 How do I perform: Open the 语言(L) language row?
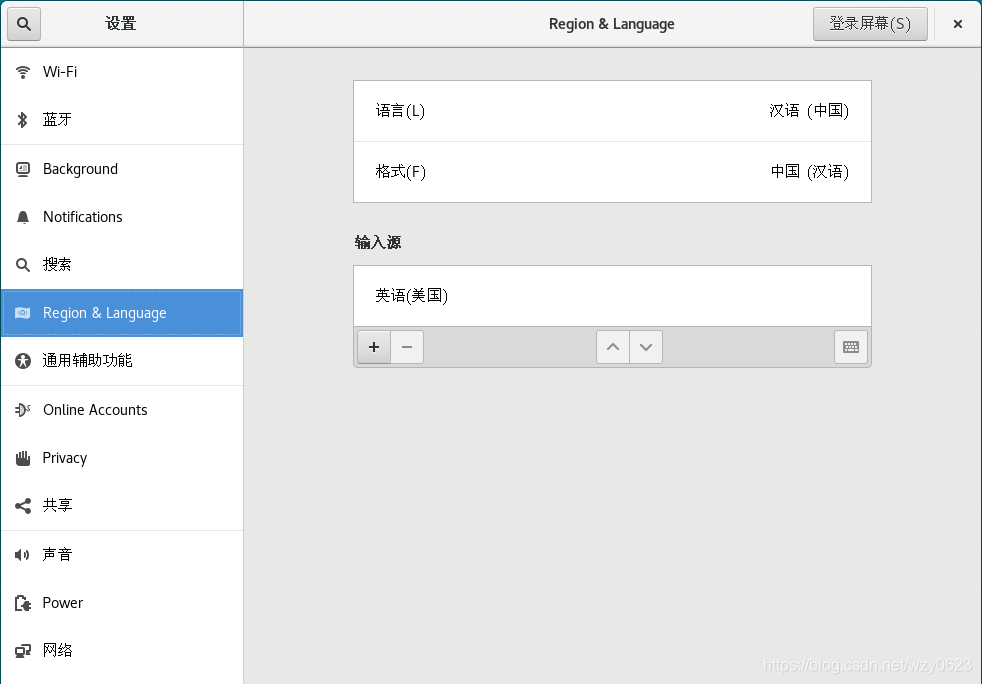pyautogui.click(x=612, y=111)
